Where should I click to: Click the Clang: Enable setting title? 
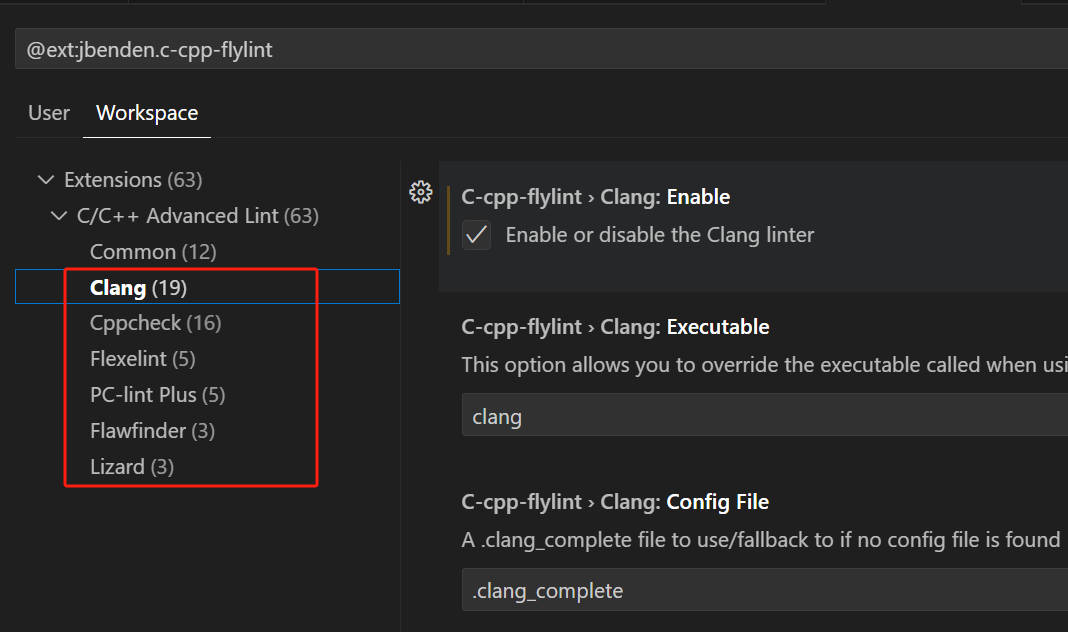pos(595,197)
